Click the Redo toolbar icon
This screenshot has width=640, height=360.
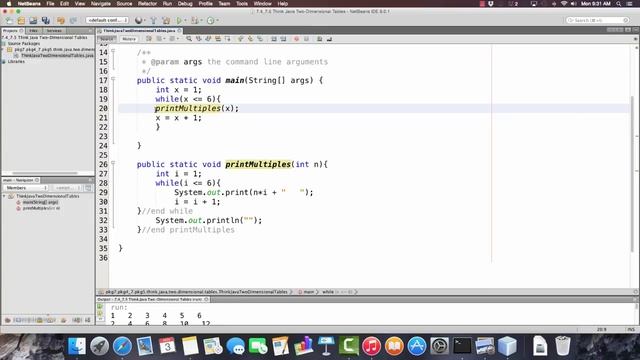(73, 20)
